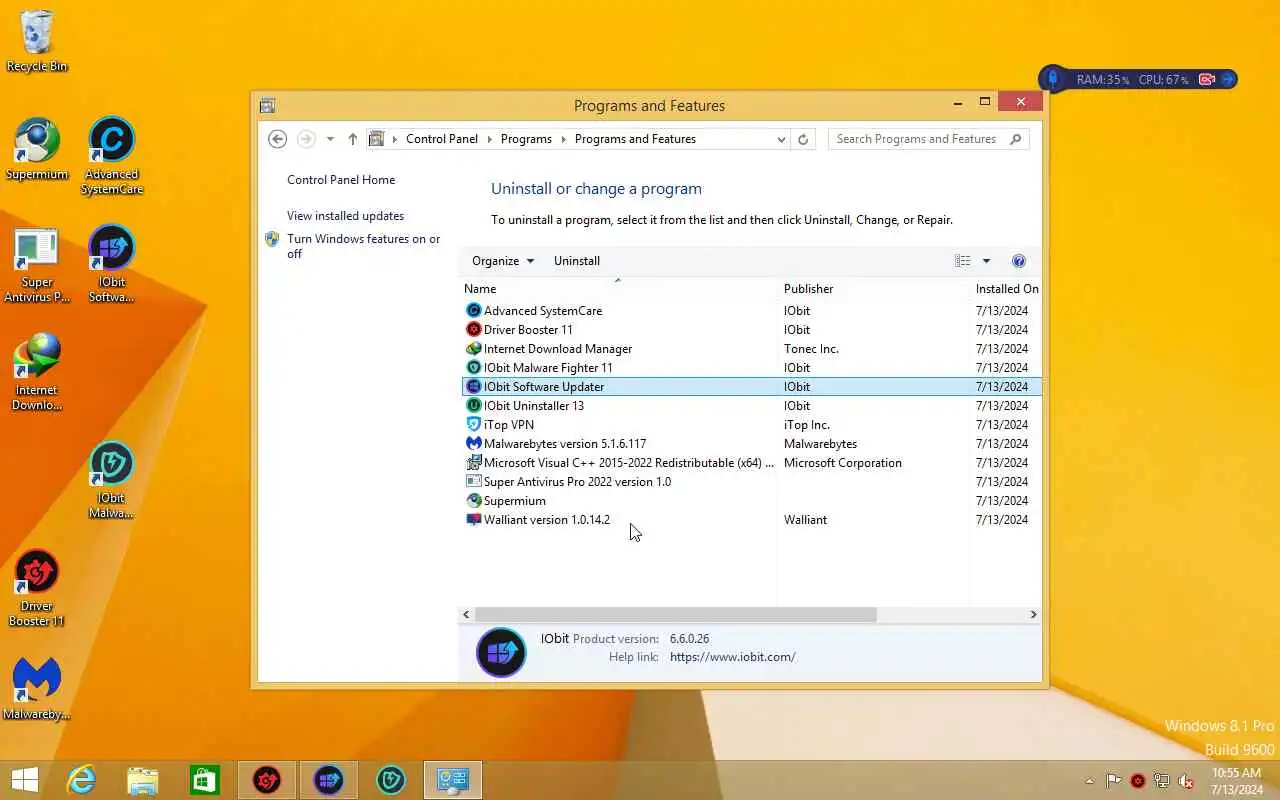Select Advanced SystemCare in the program list
The height and width of the screenshot is (800, 1280).
click(750, 311)
